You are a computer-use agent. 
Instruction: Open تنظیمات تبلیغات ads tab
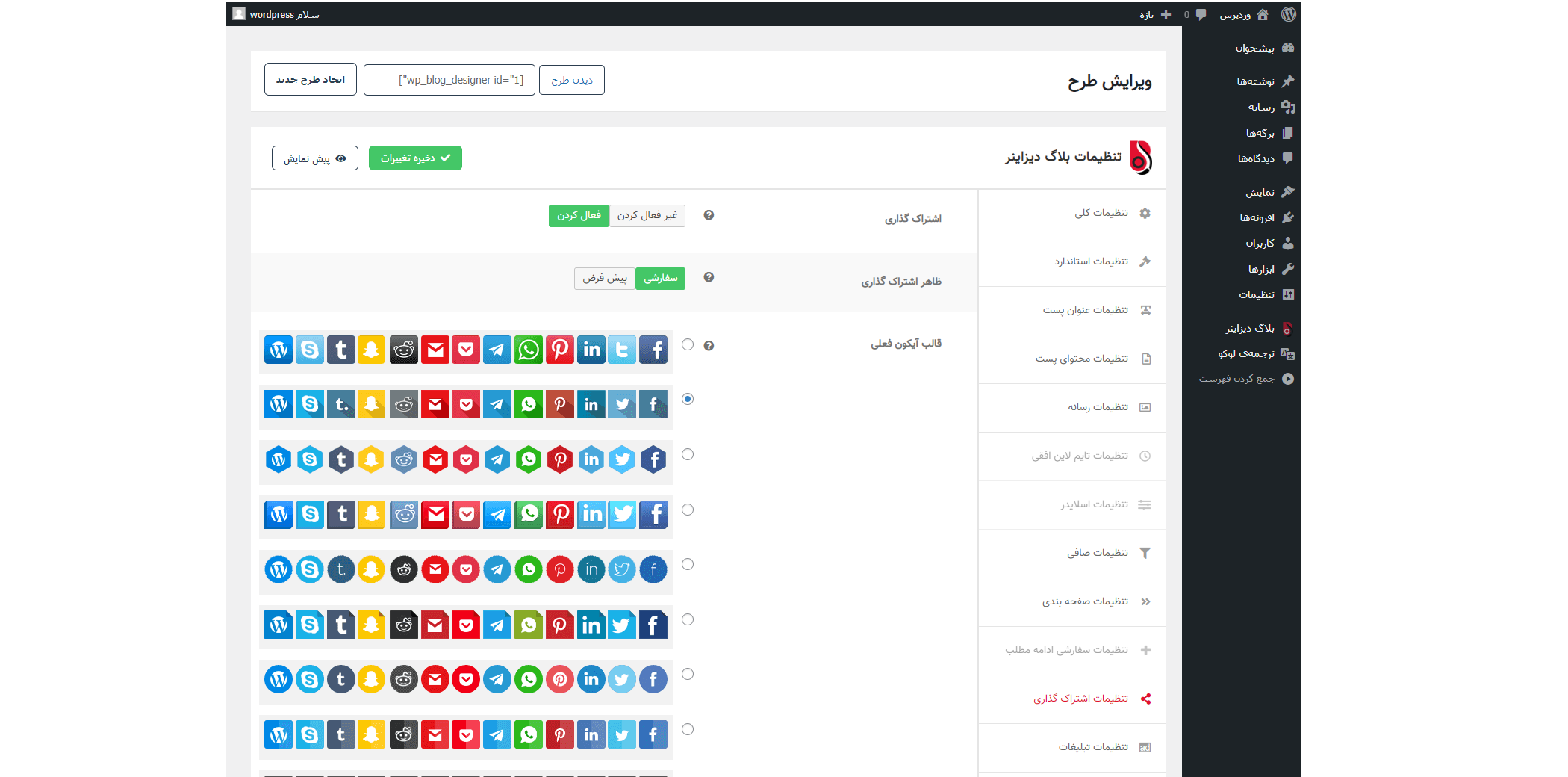(x=1072, y=748)
